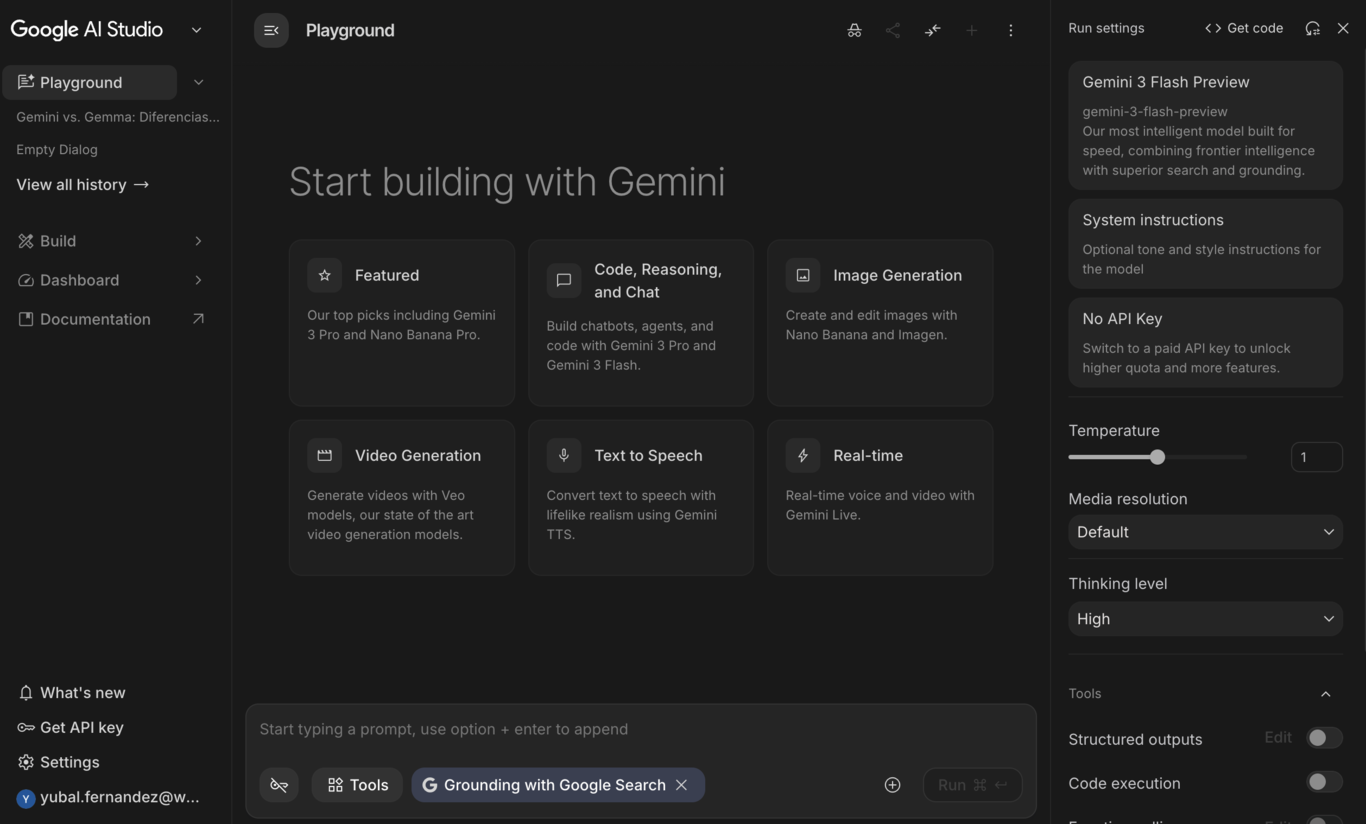
Task: Open the Google AI Studio title dropdown
Action: pos(196,30)
